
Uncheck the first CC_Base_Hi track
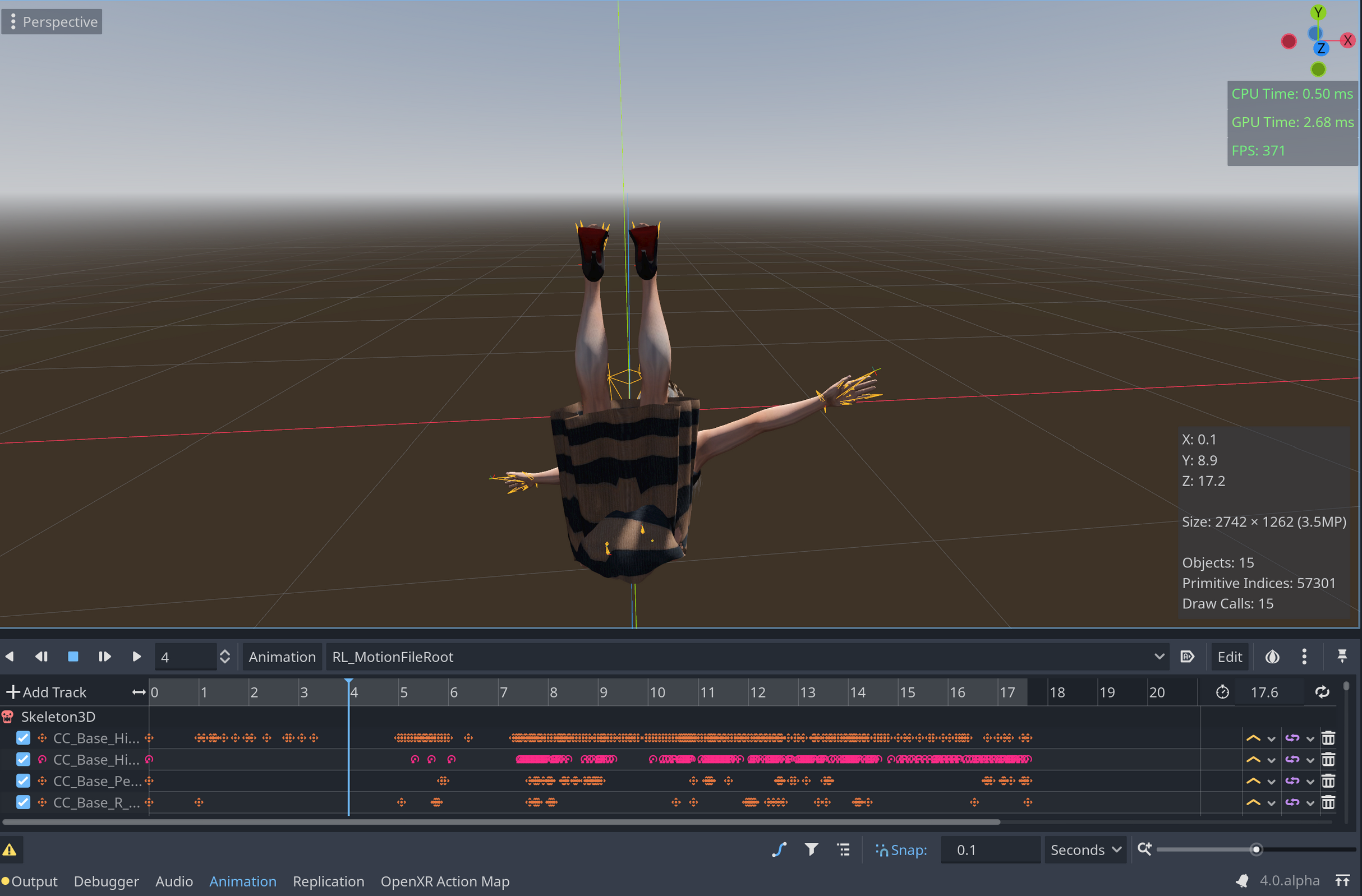[23, 738]
